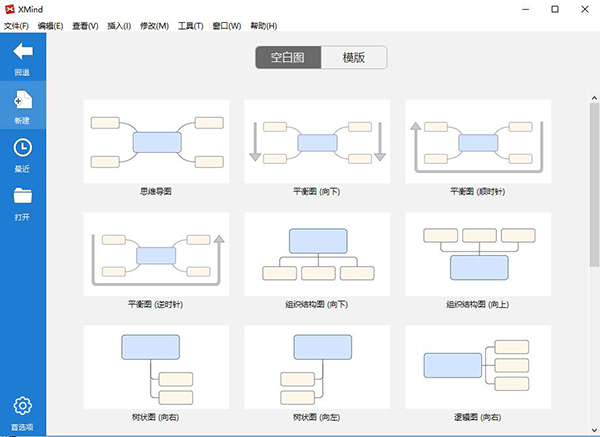Screen dimensions: 600x437
Task: Switch to the 空白图 tab
Action: tap(288, 57)
